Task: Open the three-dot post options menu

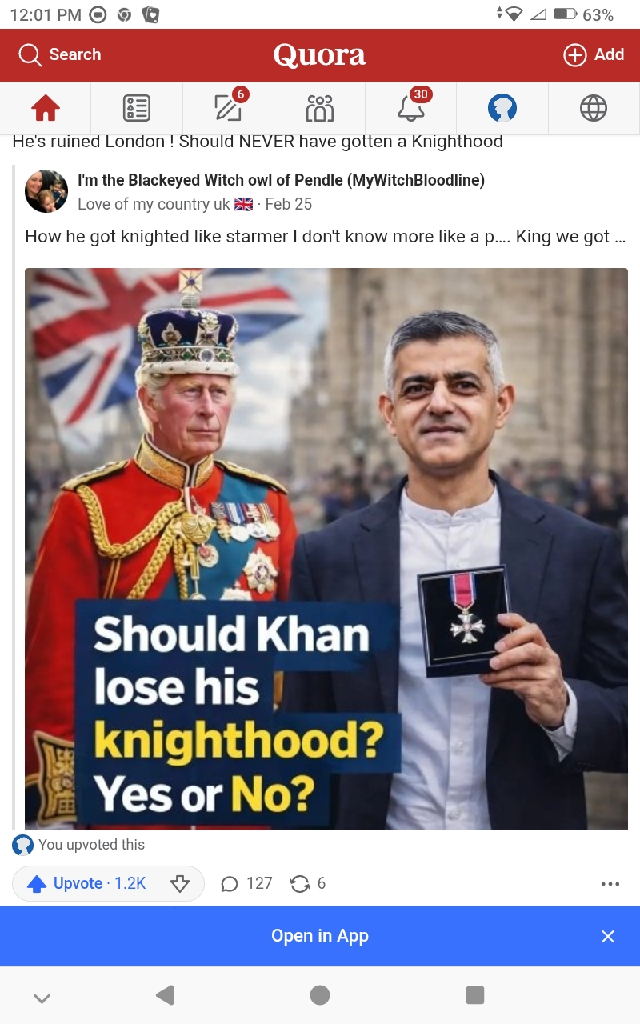Action: tap(610, 884)
